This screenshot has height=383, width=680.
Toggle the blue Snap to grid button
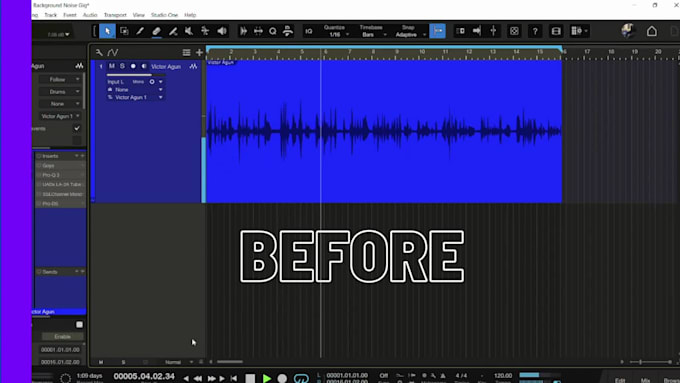click(438, 31)
